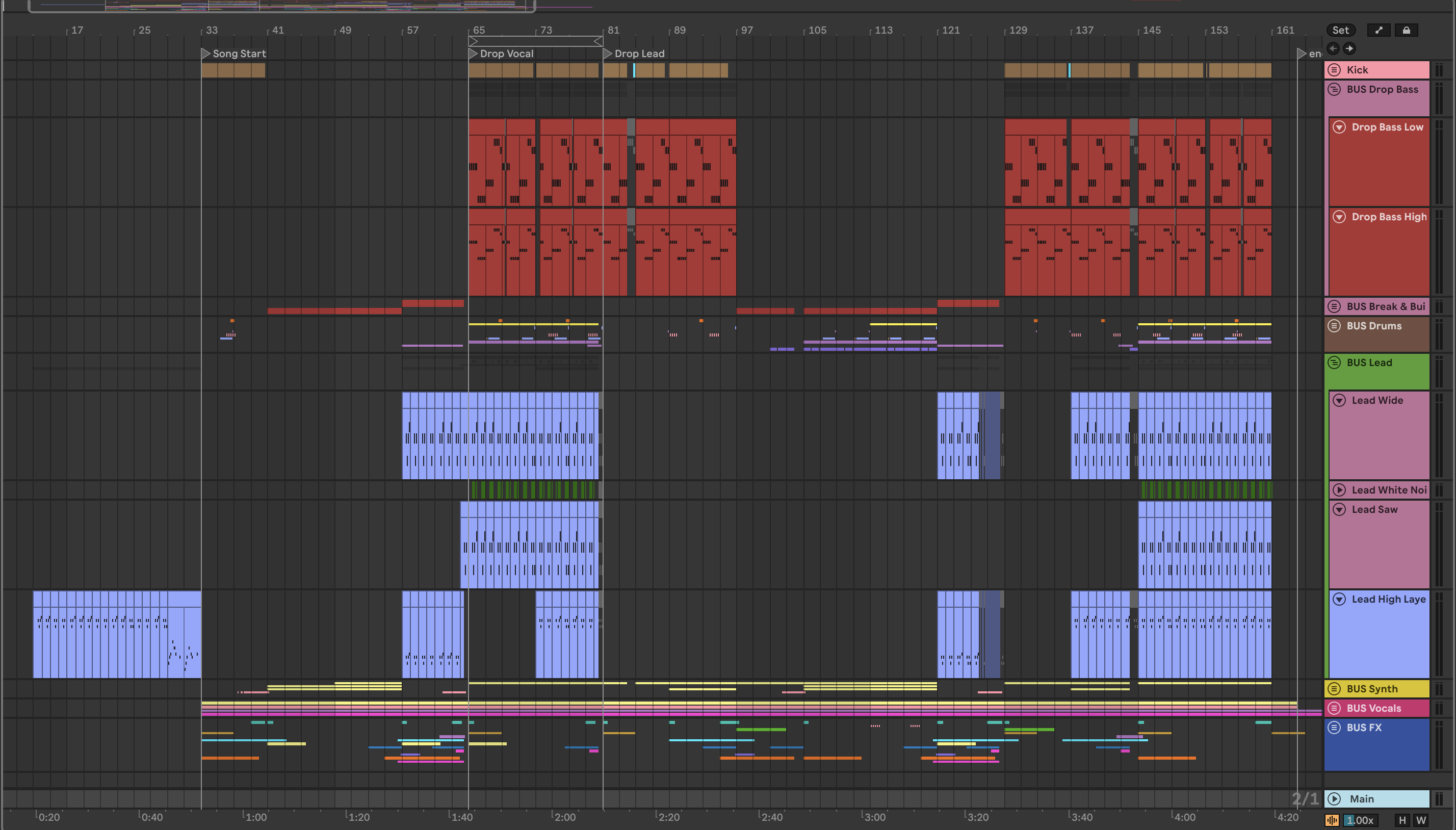Click the BUS Vocals group icon
This screenshot has width=1456, height=830.
pyautogui.click(x=1334, y=708)
